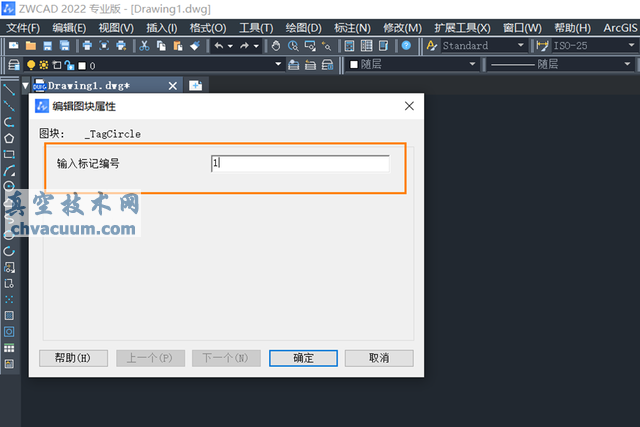Click the 取消 button
Screen dimensions: 640x427
pos(378,358)
